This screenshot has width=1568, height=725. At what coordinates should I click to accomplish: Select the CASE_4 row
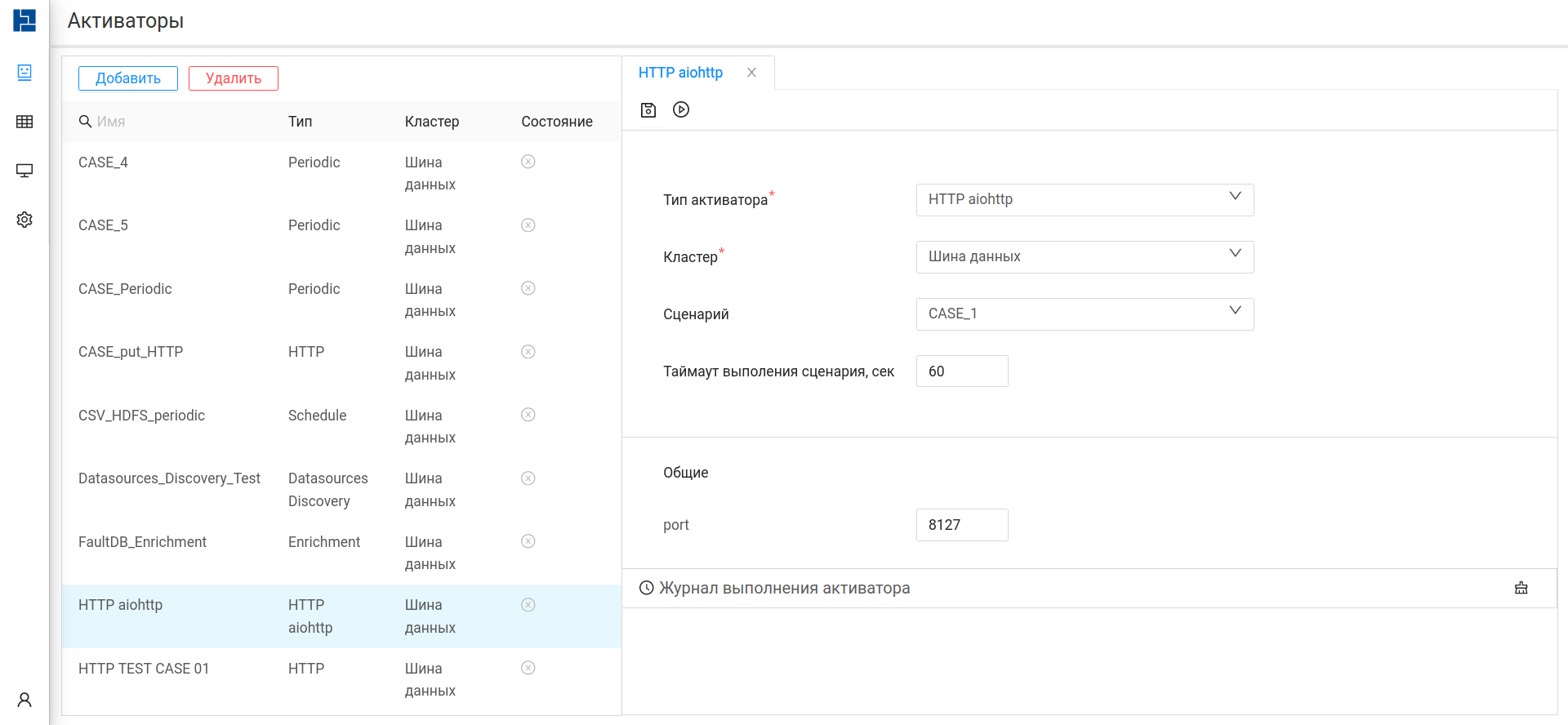(x=341, y=173)
